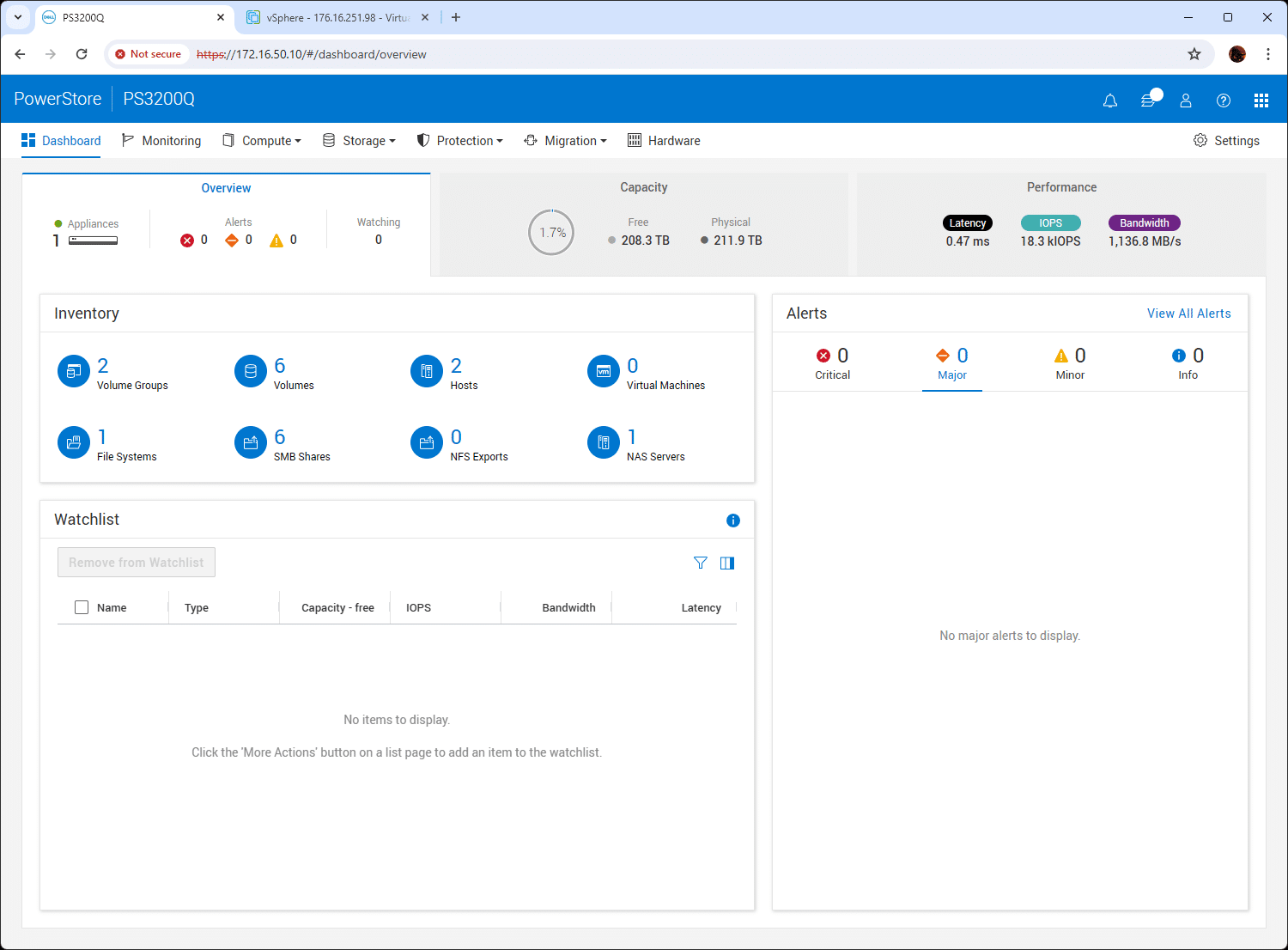Screen dimensions: 1288x950
Task: Open the help question mark icon
Action: [1224, 100]
